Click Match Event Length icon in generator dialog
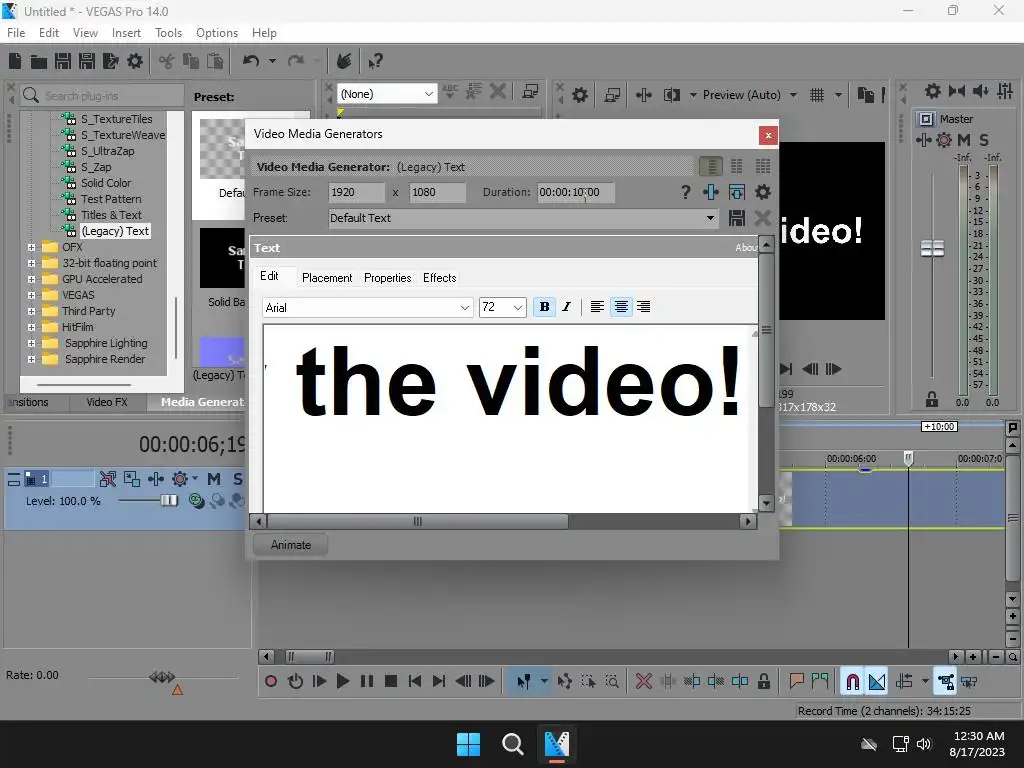 [x=737, y=192]
